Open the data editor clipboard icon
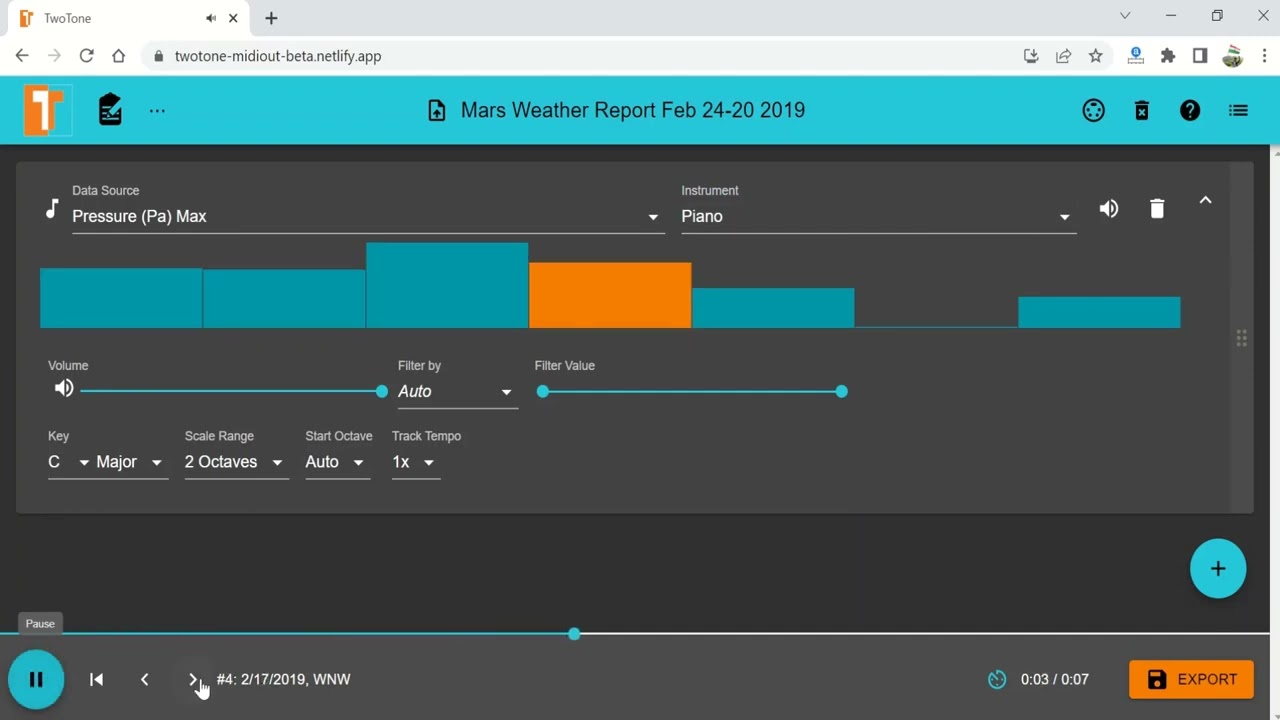 (110, 110)
